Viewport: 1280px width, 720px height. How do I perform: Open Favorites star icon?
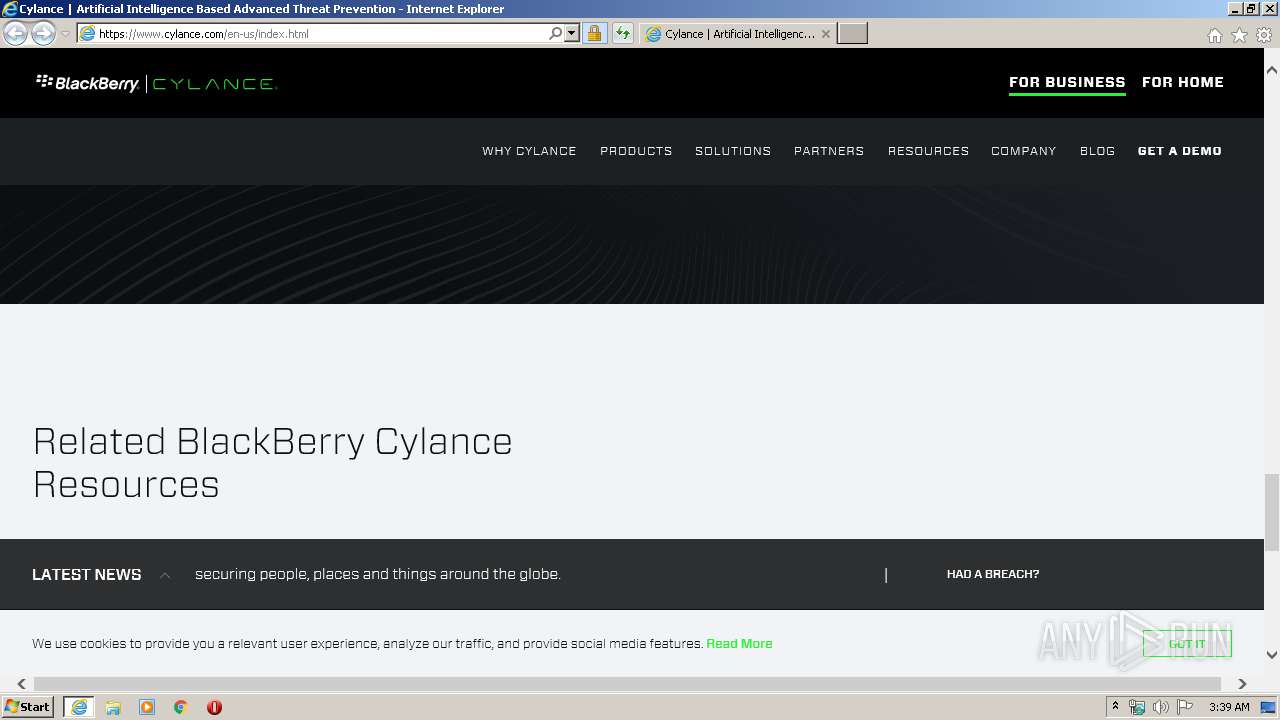coord(1239,35)
